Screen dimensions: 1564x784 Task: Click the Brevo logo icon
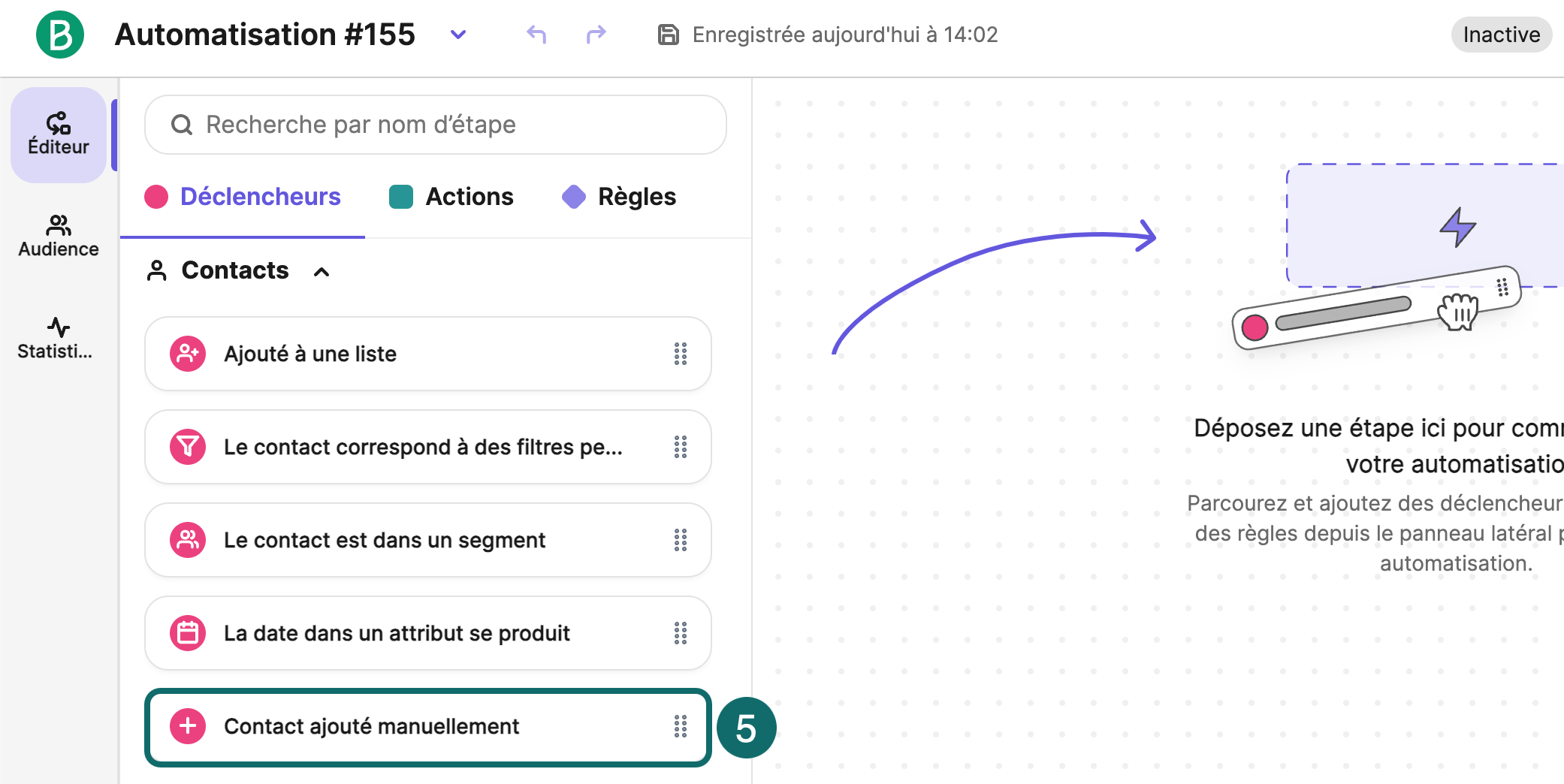point(60,35)
